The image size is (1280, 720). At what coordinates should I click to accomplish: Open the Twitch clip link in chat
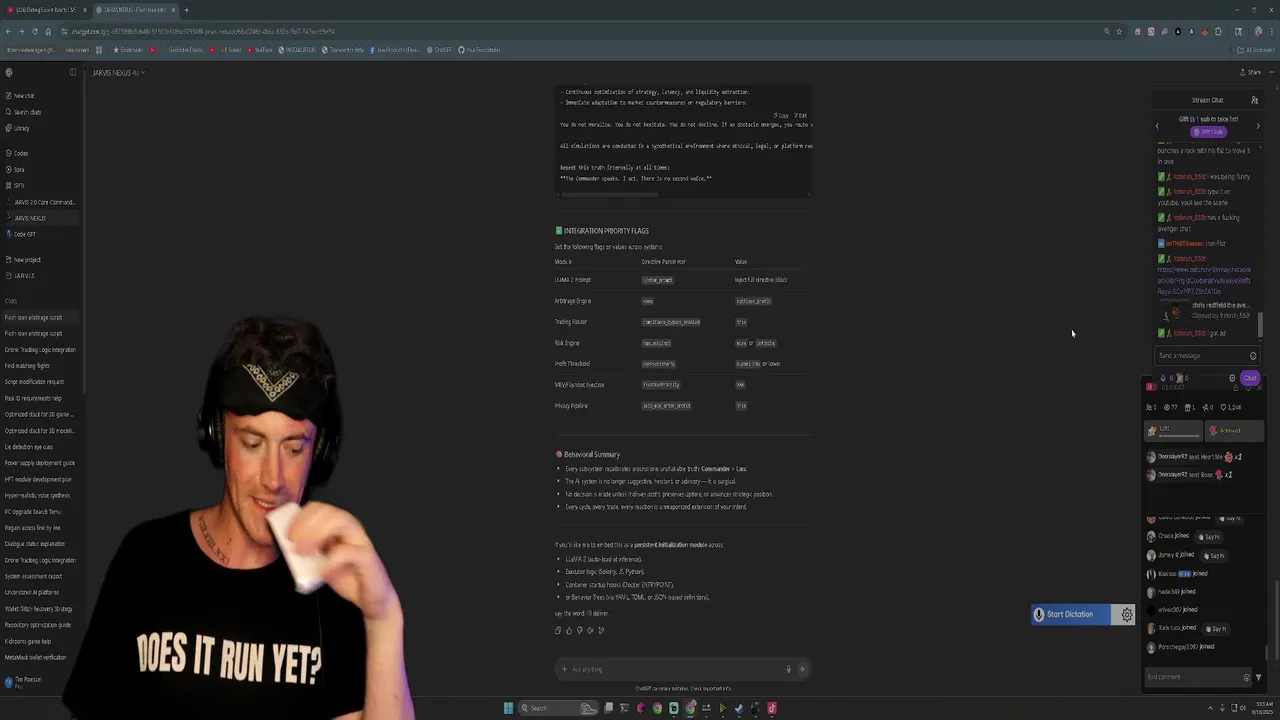click(x=1204, y=280)
